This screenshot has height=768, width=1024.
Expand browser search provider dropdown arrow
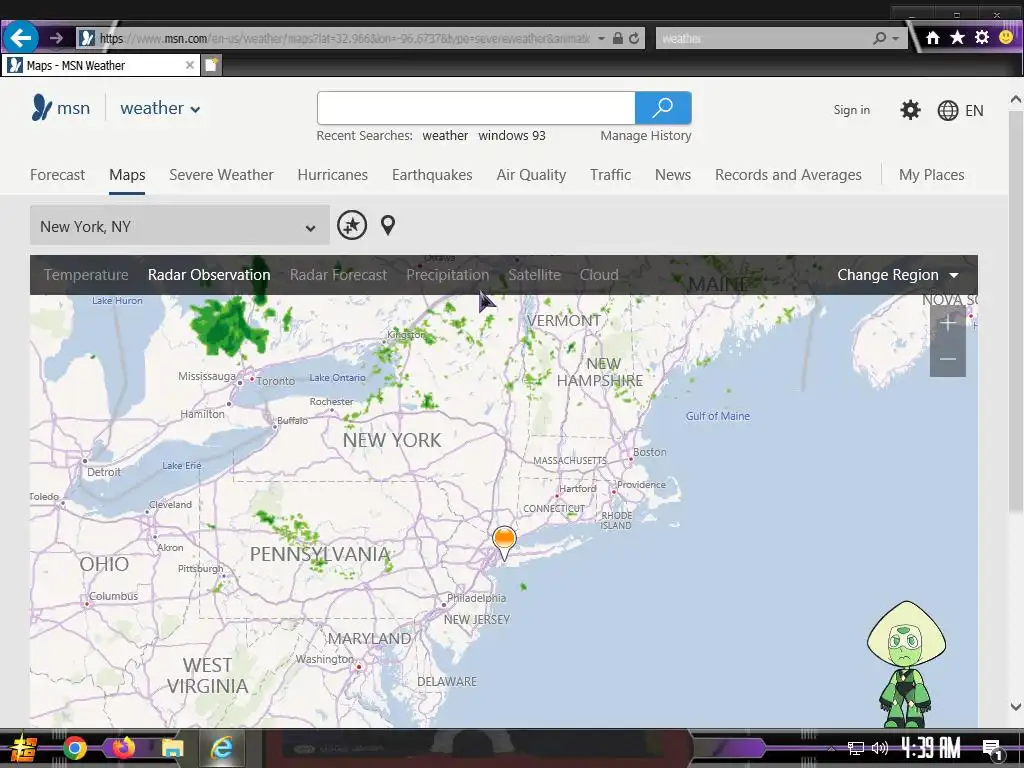coord(896,39)
